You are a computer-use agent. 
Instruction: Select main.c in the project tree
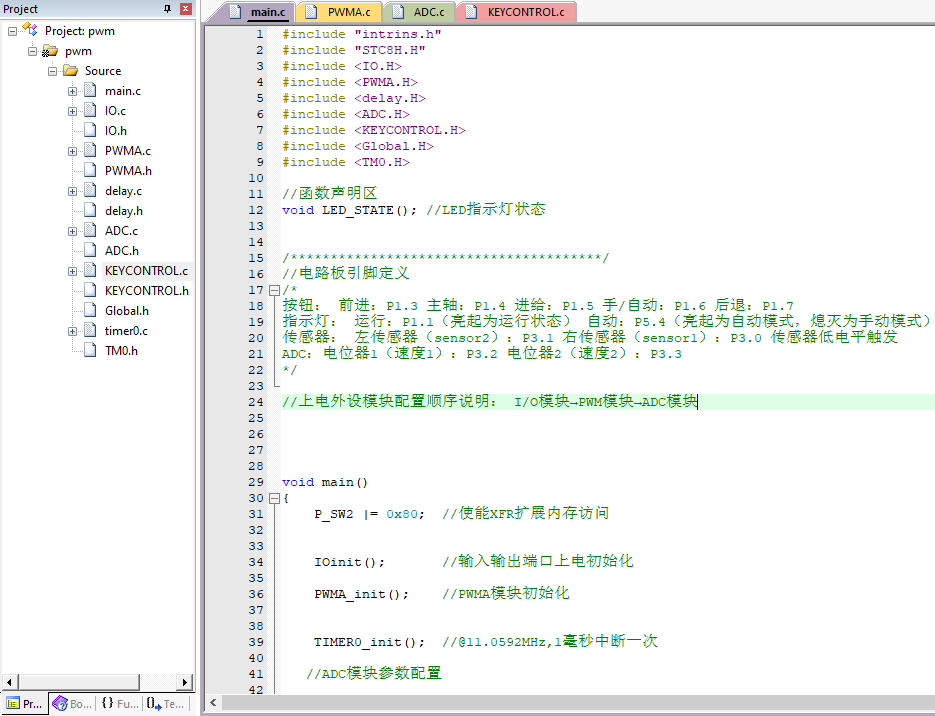(x=123, y=91)
